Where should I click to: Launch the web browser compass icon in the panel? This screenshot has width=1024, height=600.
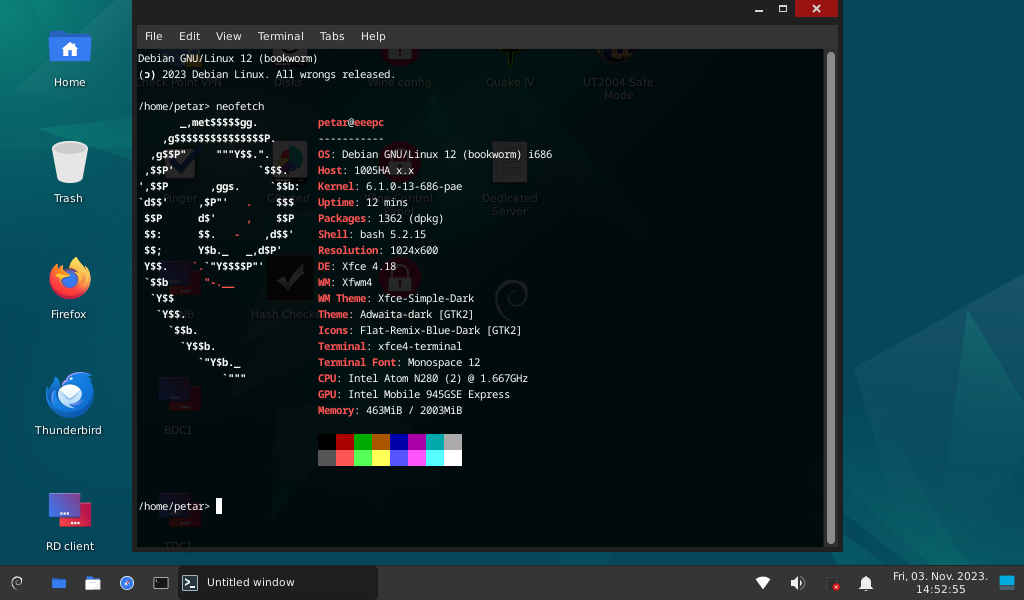(x=127, y=583)
